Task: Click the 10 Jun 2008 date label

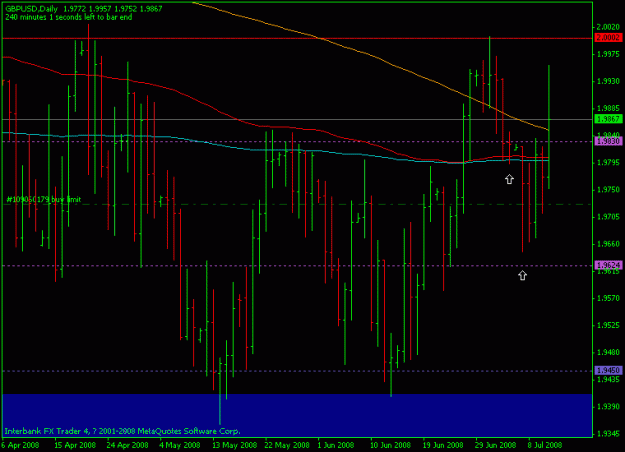Action: 390,445
